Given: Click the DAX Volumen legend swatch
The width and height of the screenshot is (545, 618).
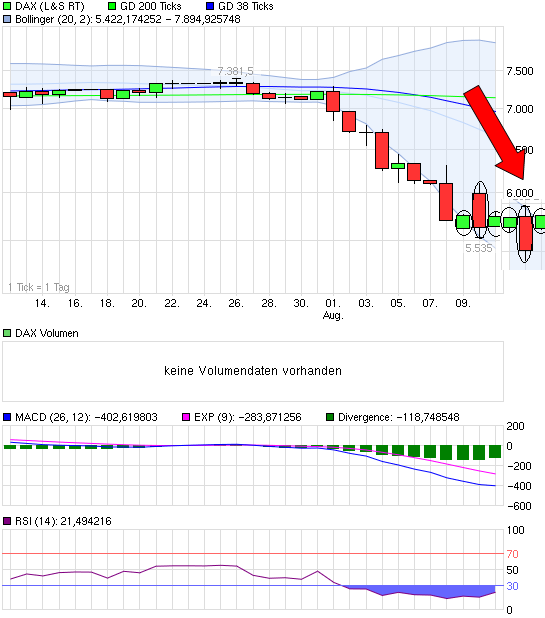Looking at the screenshot, I should click(x=7, y=333).
